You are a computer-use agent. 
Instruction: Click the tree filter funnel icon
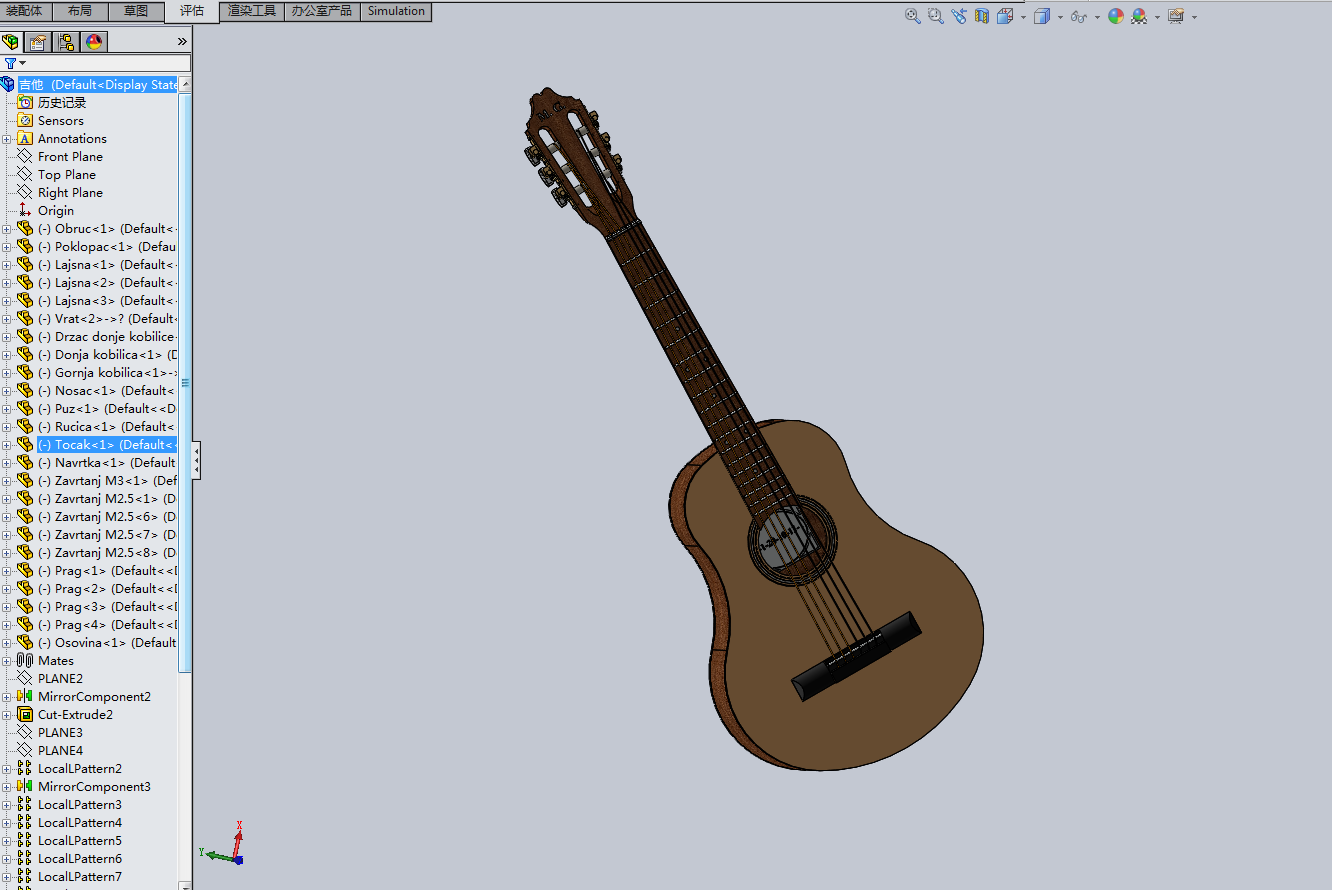(10, 63)
